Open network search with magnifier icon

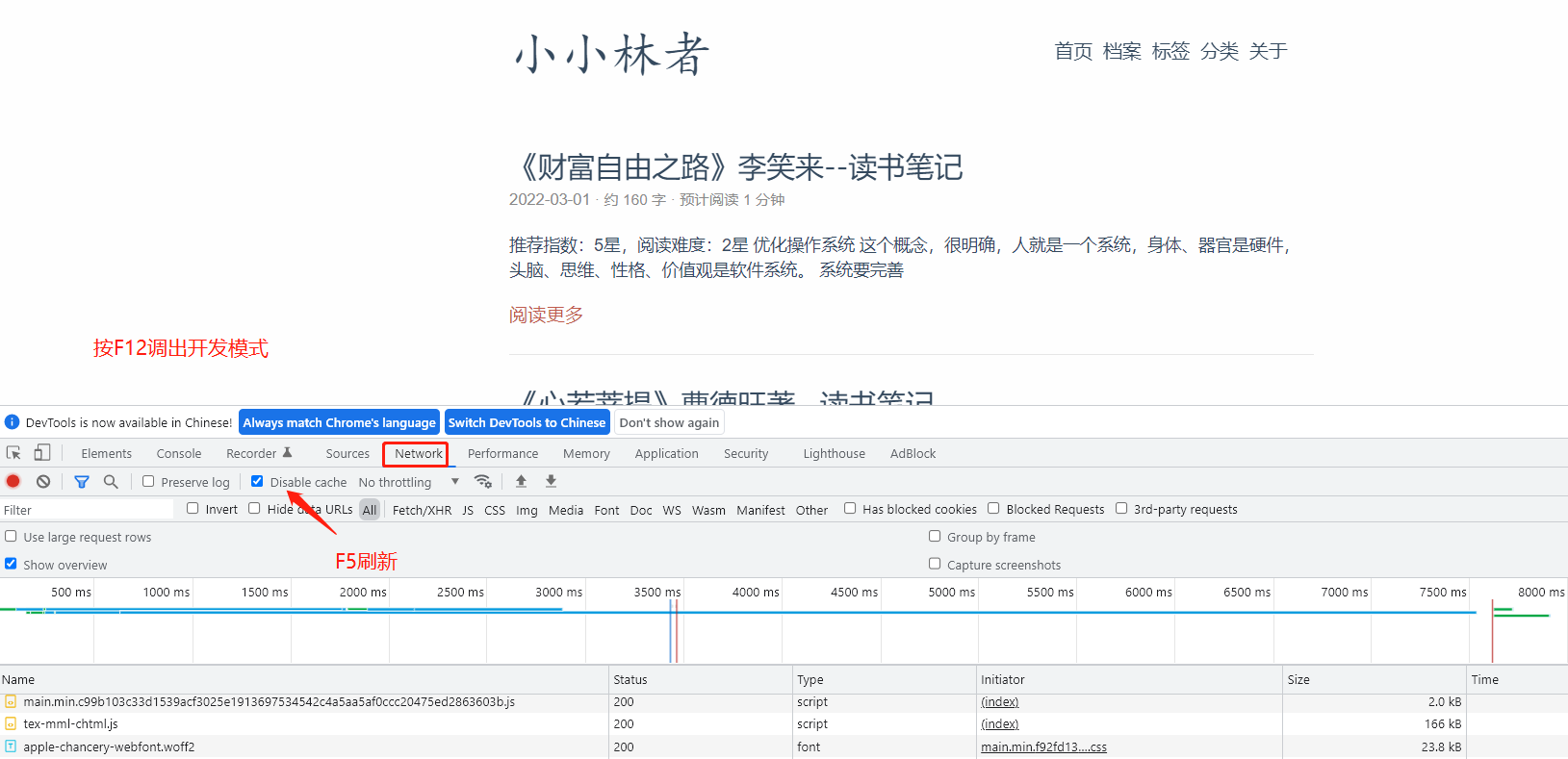[x=111, y=482]
